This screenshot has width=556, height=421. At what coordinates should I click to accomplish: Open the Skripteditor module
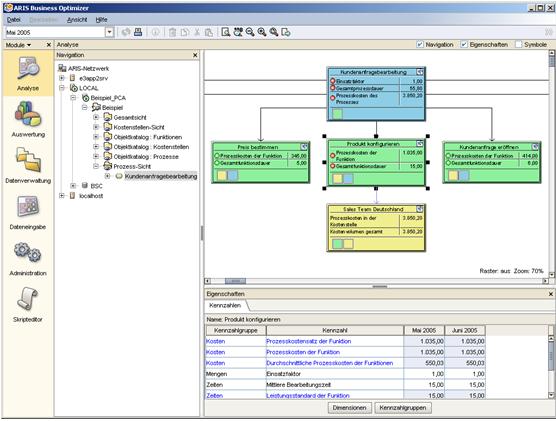point(28,304)
